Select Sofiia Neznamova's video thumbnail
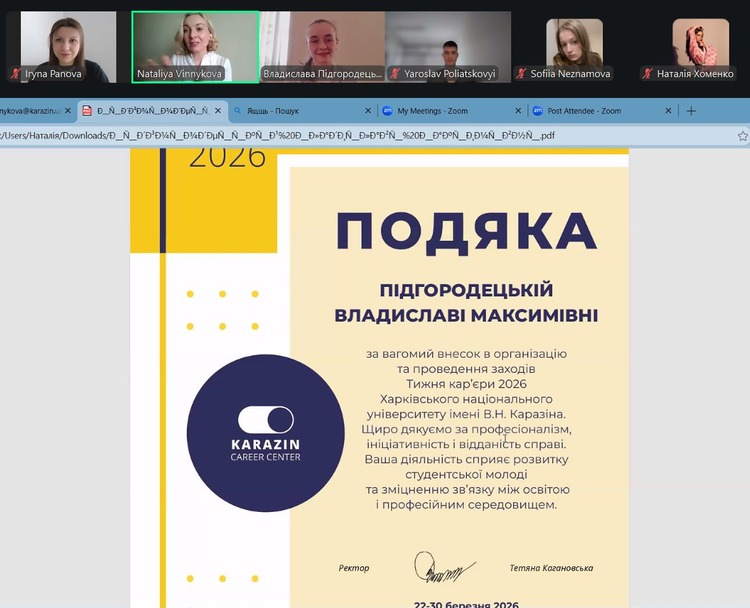The image size is (750, 608). tap(574, 46)
